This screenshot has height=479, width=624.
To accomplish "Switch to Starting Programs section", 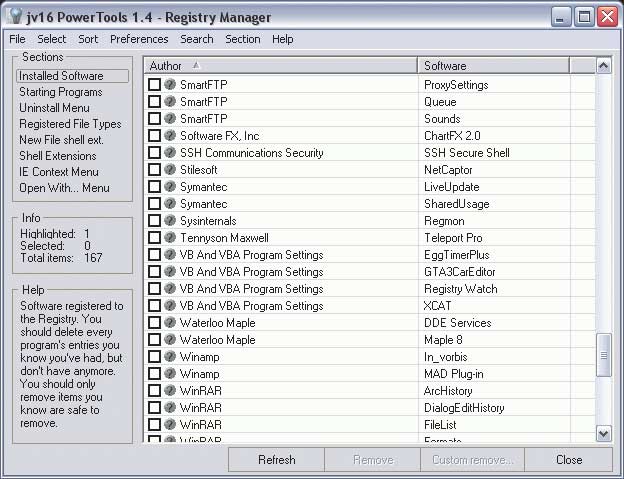I will (x=61, y=92).
